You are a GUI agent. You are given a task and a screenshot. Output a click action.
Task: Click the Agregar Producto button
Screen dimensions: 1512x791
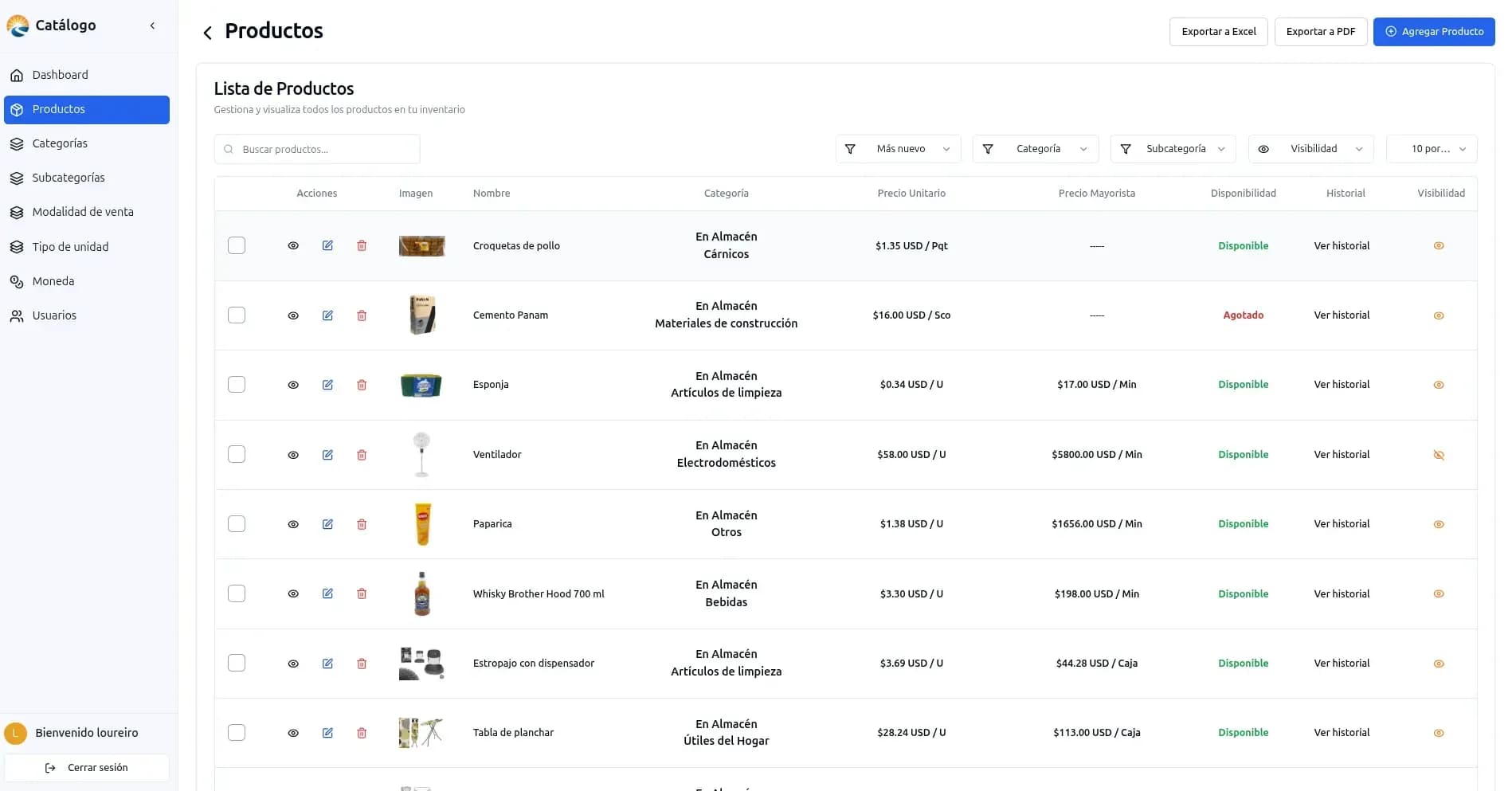[x=1433, y=32]
